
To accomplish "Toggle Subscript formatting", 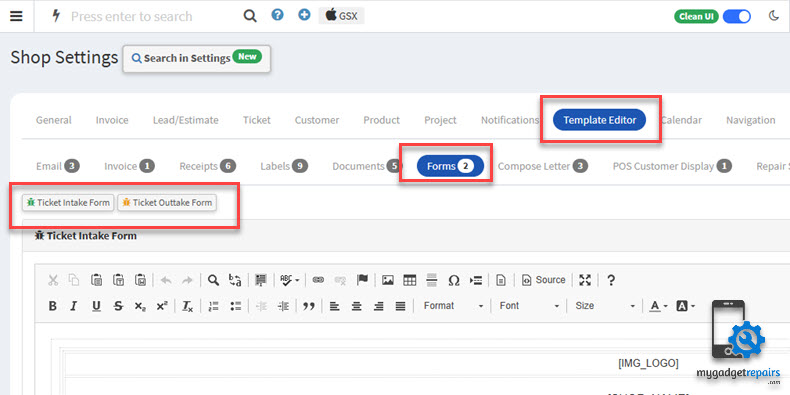I will point(140,306).
